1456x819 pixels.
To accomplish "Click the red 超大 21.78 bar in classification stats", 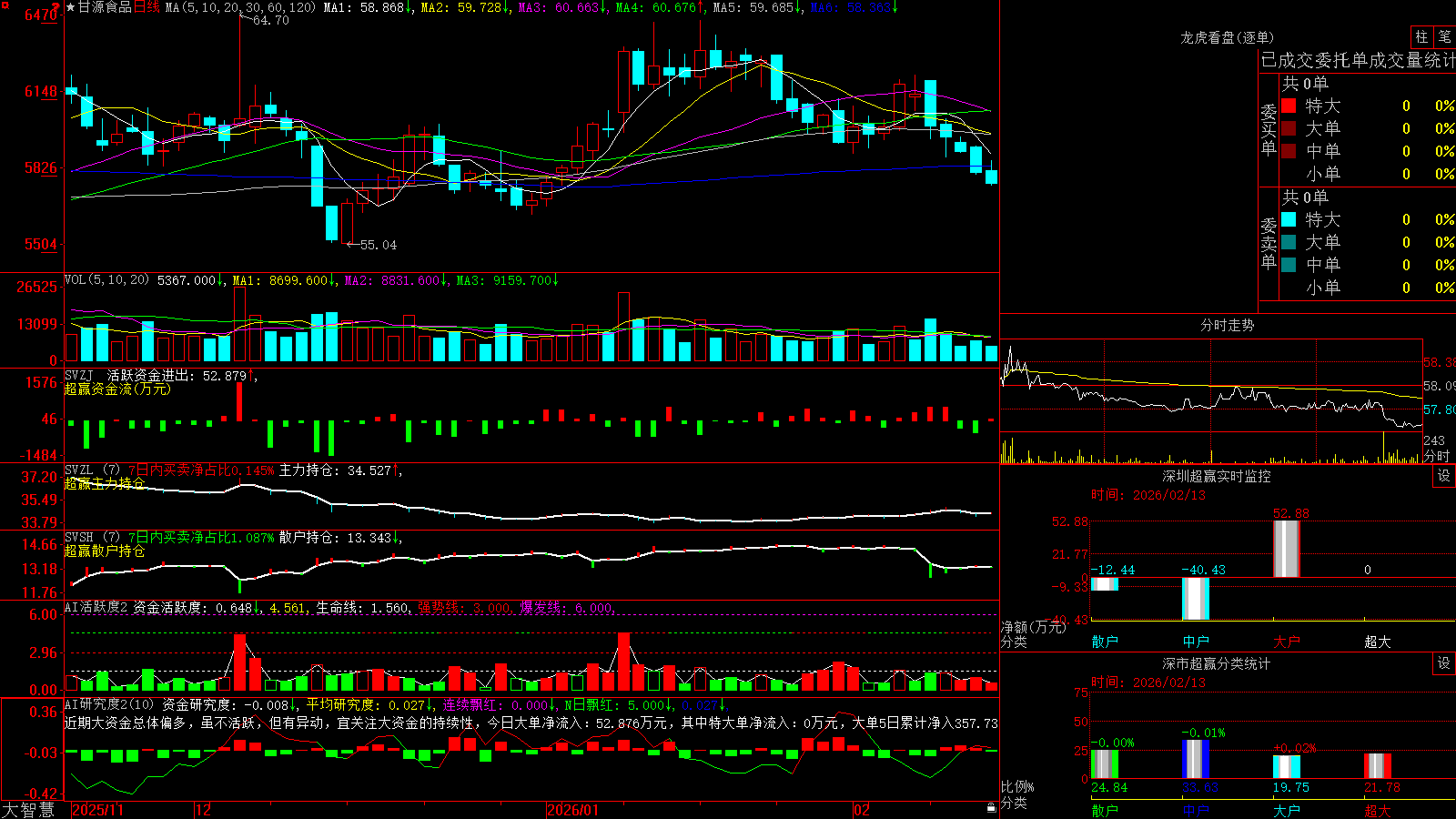I will pos(1378,766).
